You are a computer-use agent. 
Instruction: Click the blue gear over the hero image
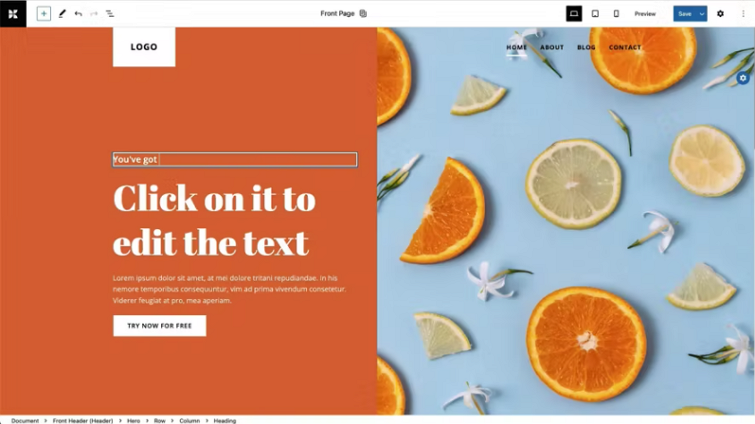pos(743,77)
